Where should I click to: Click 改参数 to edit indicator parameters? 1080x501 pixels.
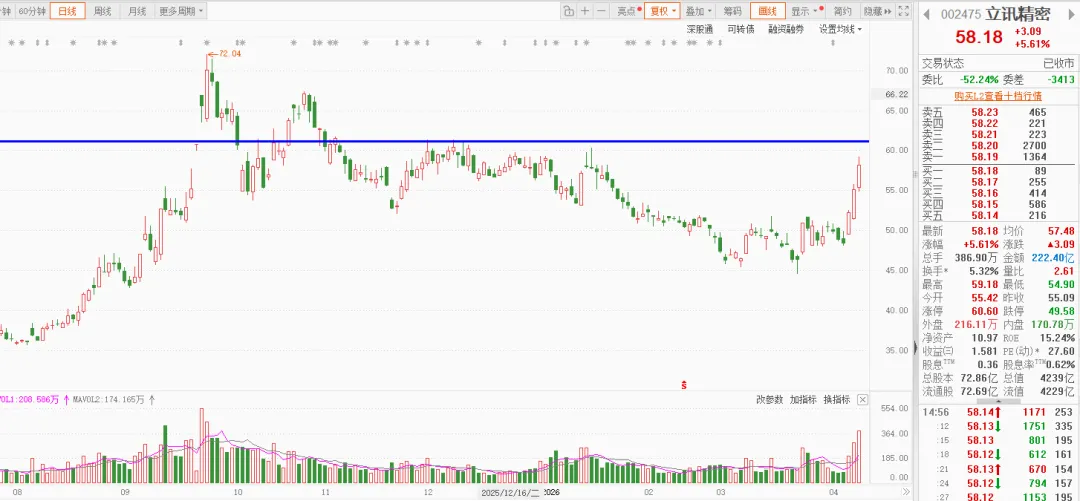point(769,400)
